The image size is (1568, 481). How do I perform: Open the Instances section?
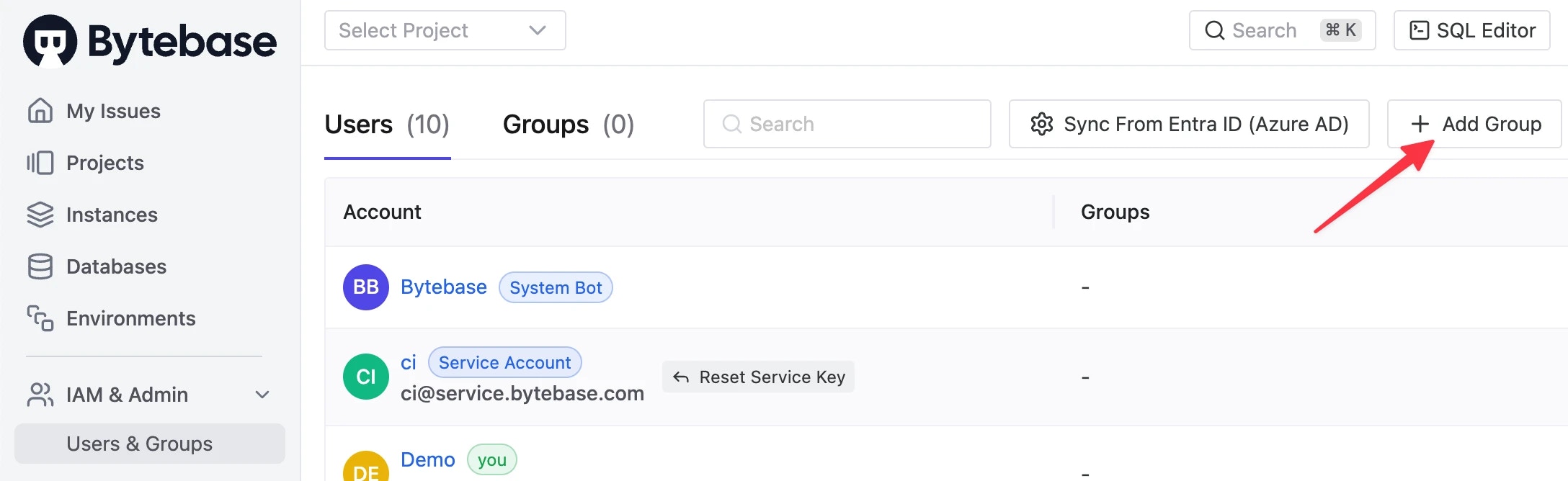[x=112, y=215]
